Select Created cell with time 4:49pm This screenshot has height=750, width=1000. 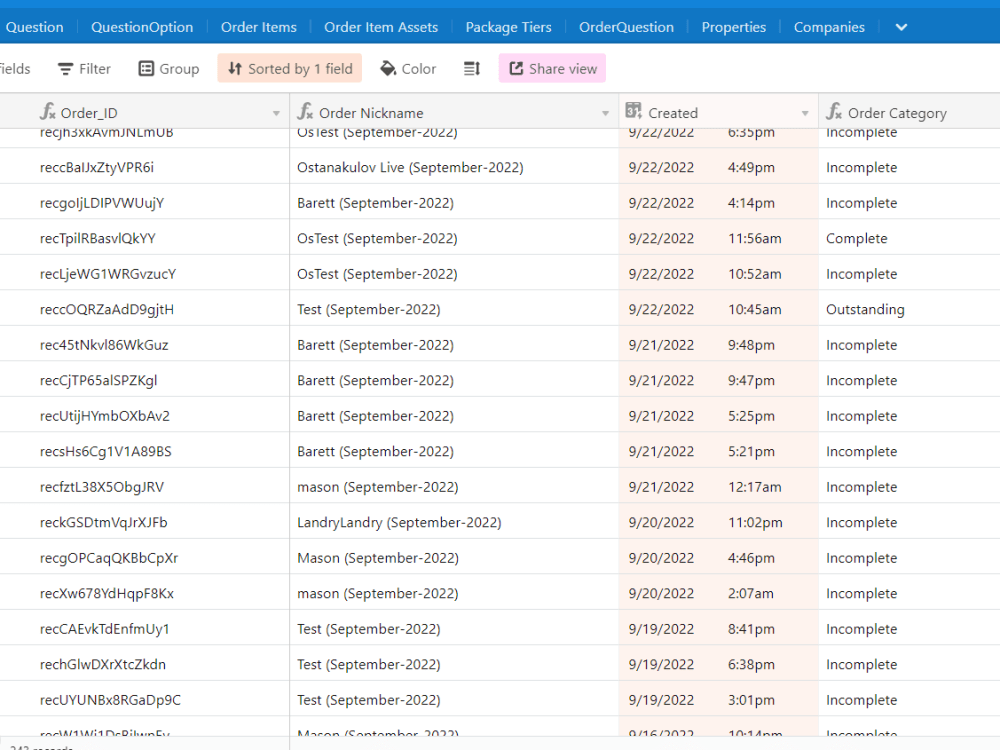coord(719,167)
